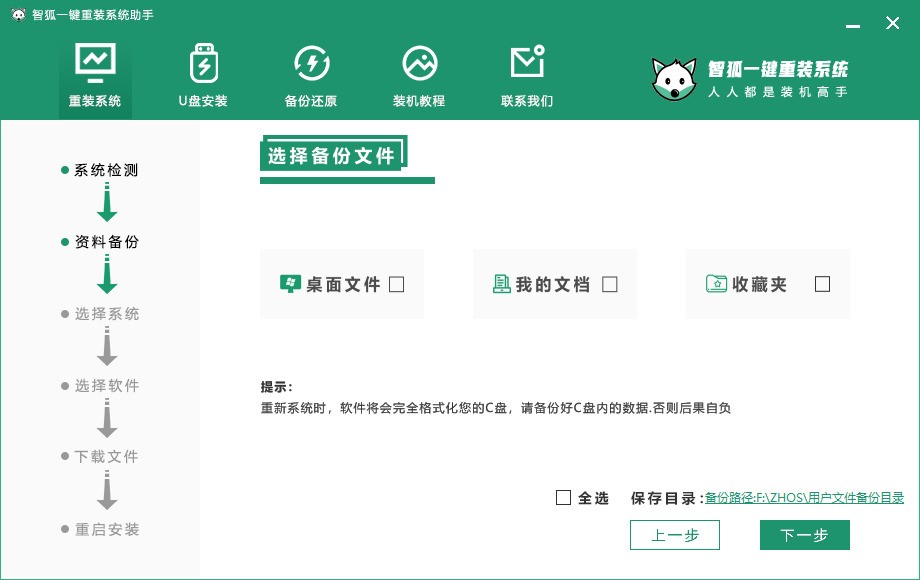Click the 收藏夹 star folder icon
920x580 pixels.
click(x=716, y=284)
